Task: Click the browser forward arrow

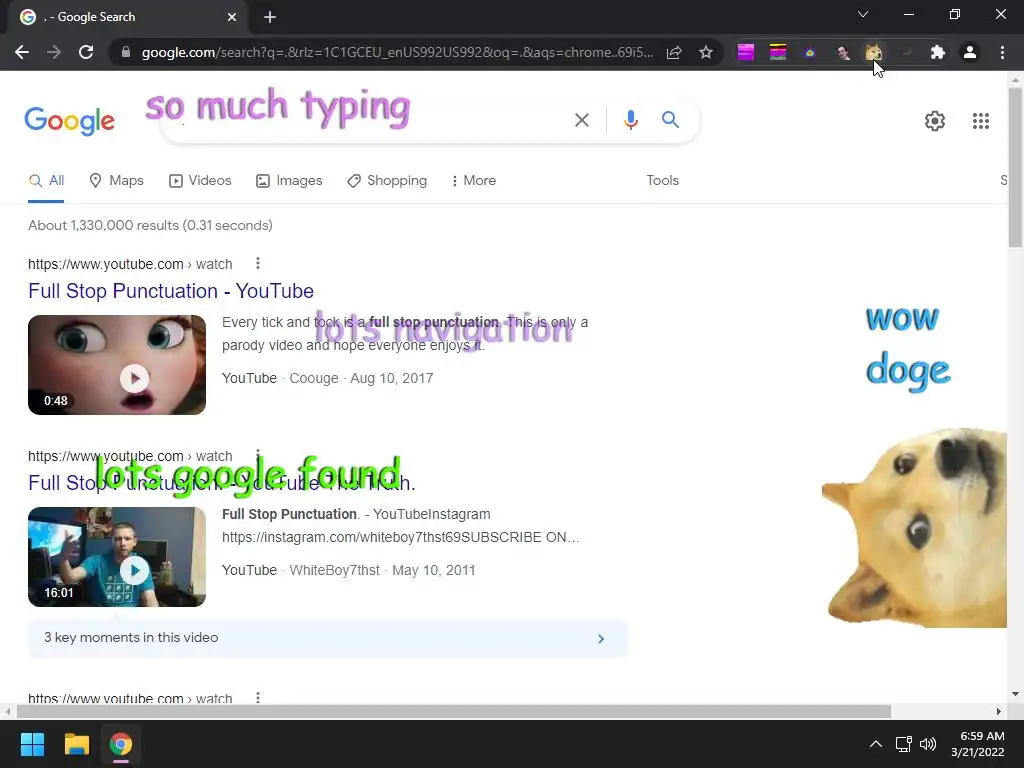Action: click(54, 52)
